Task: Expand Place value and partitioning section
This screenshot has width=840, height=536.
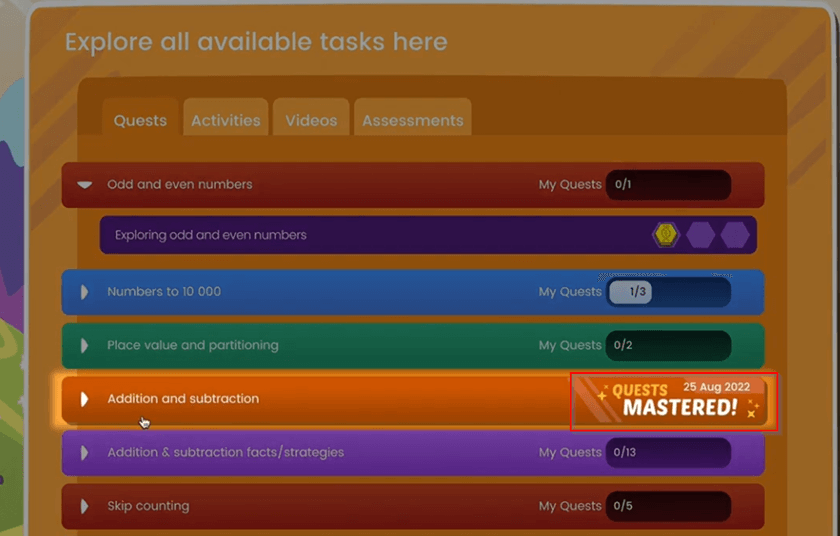Action: click(84, 345)
